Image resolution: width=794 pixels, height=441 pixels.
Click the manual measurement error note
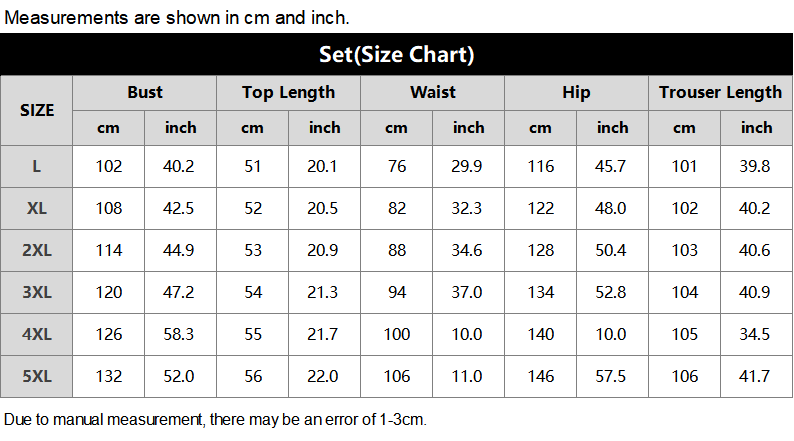point(215,420)
